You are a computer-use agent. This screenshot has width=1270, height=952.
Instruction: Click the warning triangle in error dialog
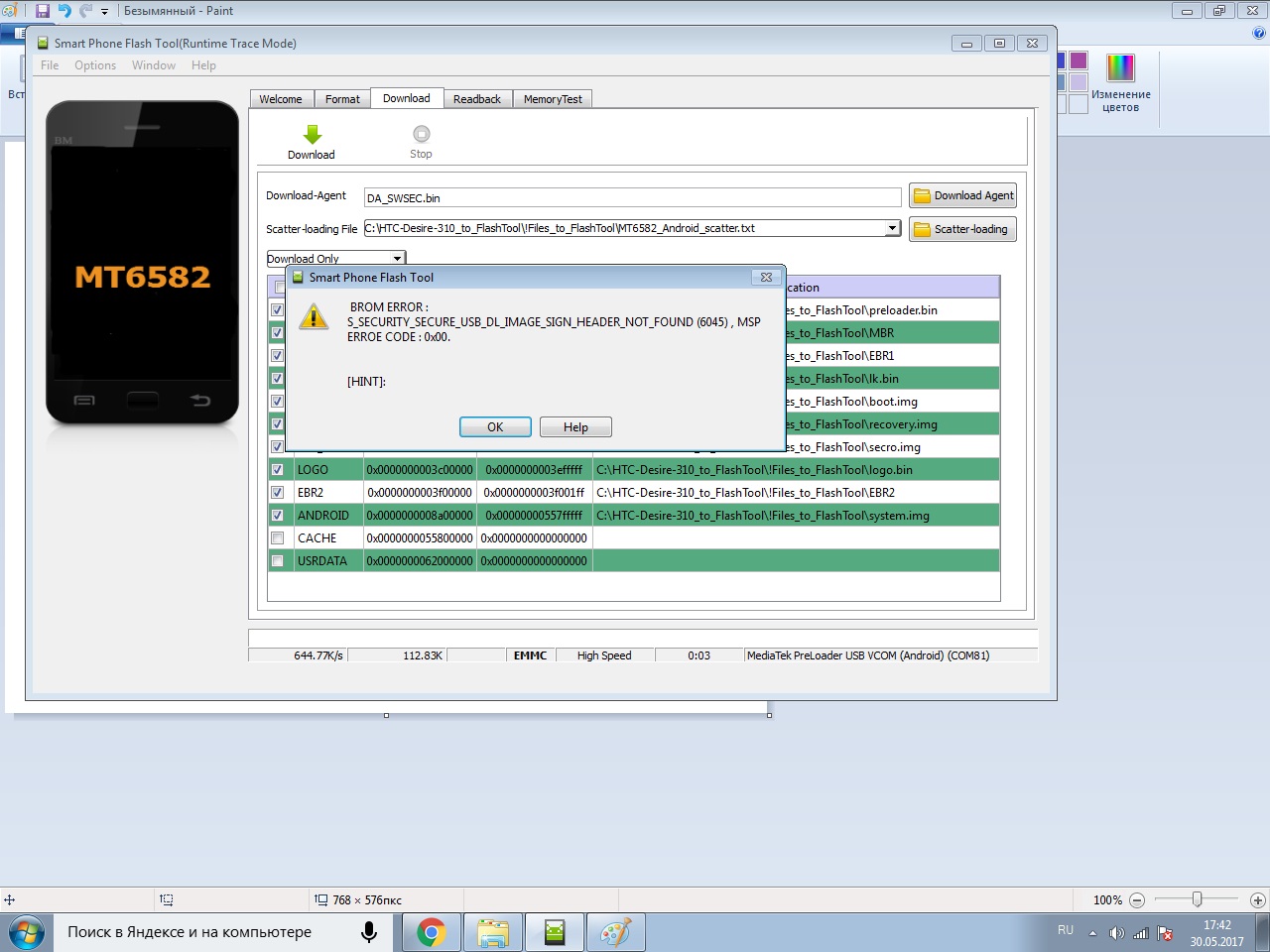pyautogui.click(x=314, y=316)
